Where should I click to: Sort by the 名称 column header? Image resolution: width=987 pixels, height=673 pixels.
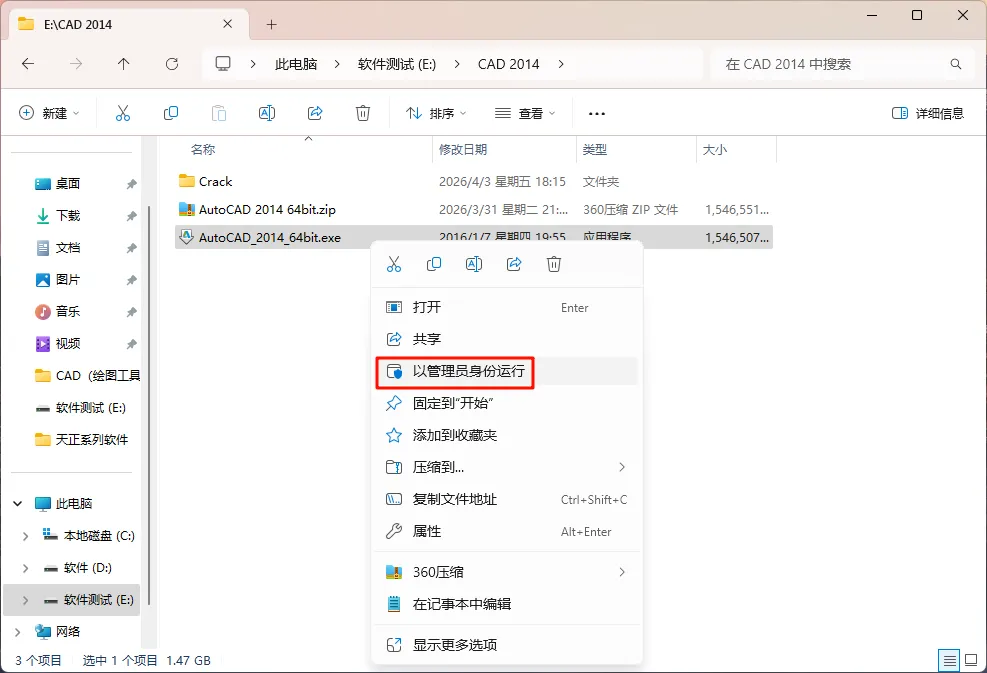click(x=203, y=150)
